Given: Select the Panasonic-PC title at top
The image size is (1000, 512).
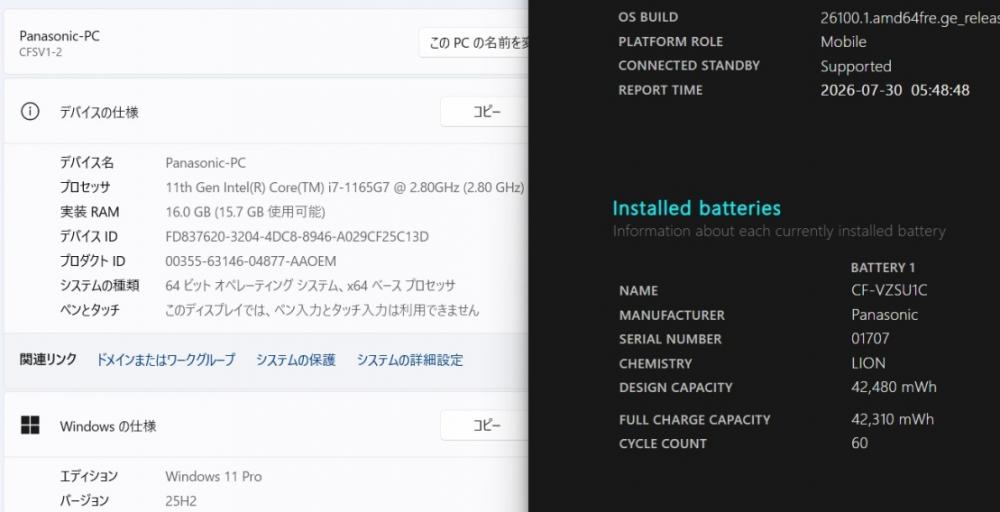Looking at the screenshot, I should click(59, 36).
